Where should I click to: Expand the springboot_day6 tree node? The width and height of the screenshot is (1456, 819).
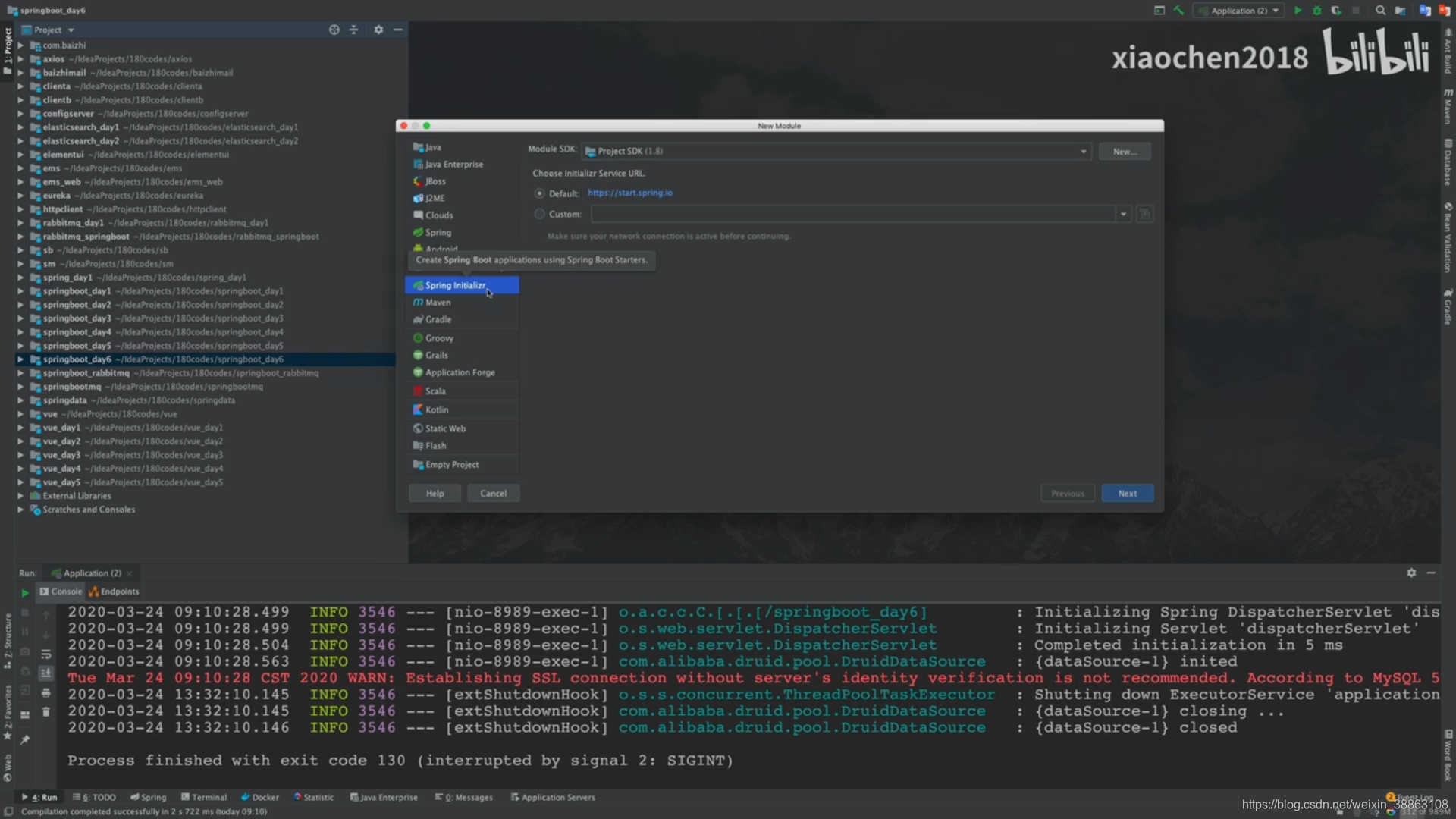pyautogui.click(x=20, y=359)
